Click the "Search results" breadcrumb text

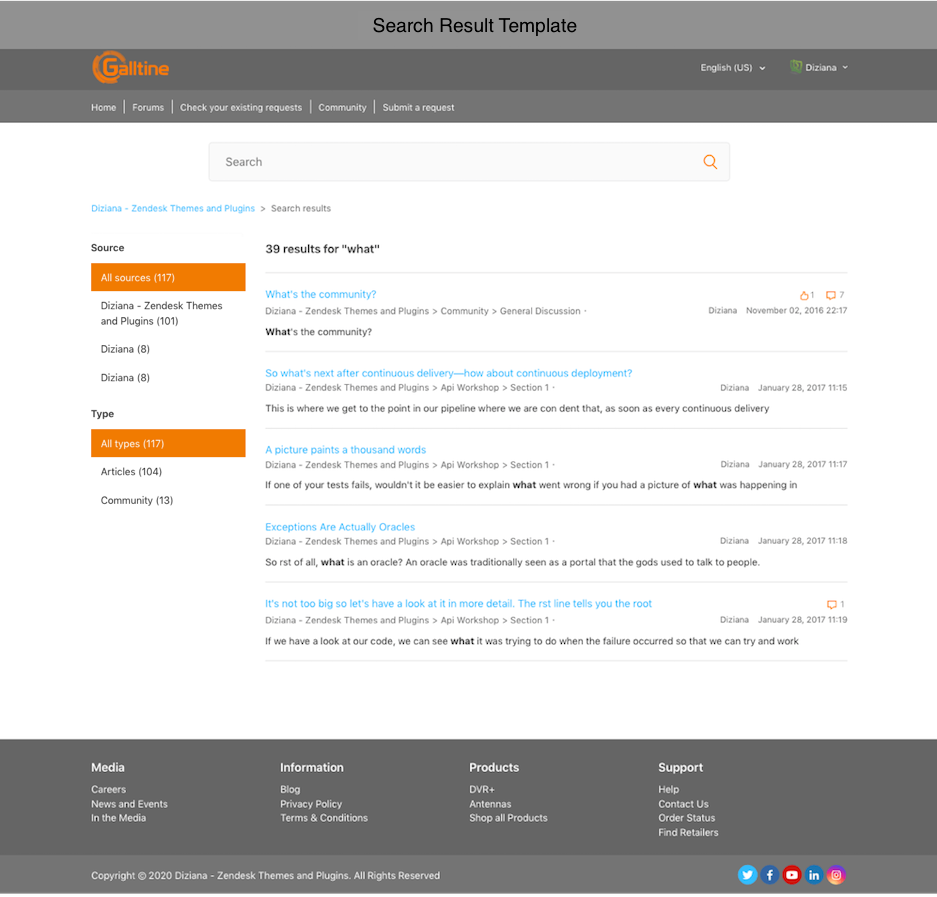pos(301,209)
